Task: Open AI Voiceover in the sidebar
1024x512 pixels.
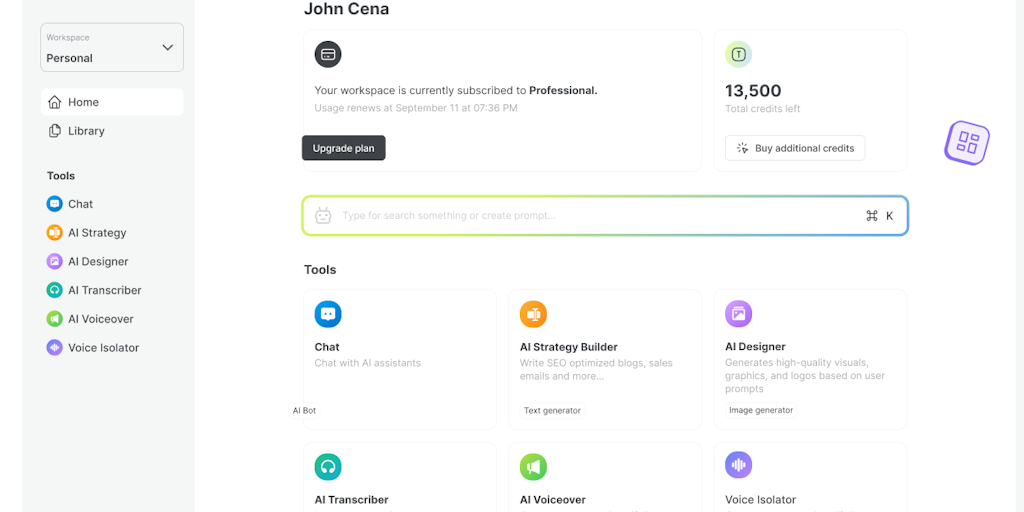Action: click(x=90, y=319)
